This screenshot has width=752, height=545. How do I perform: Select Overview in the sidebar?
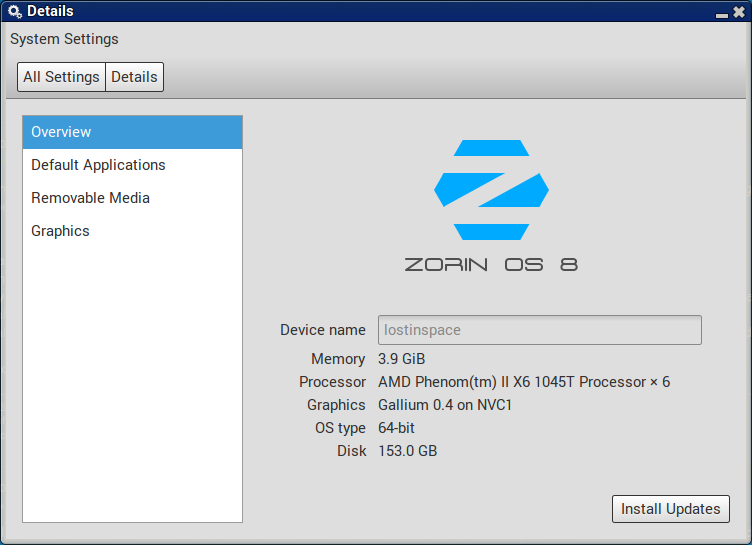coord(132,132)
